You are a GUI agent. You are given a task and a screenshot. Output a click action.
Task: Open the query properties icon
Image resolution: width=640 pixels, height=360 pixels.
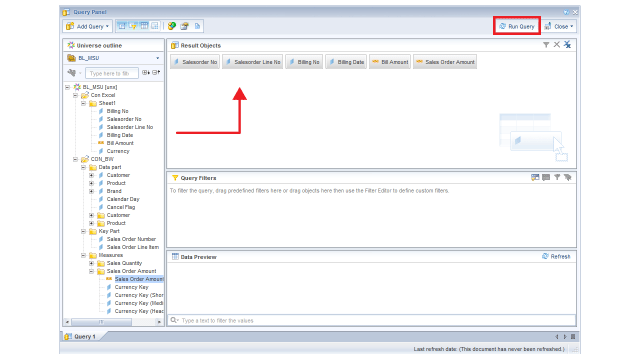click(x=184, y=26)
